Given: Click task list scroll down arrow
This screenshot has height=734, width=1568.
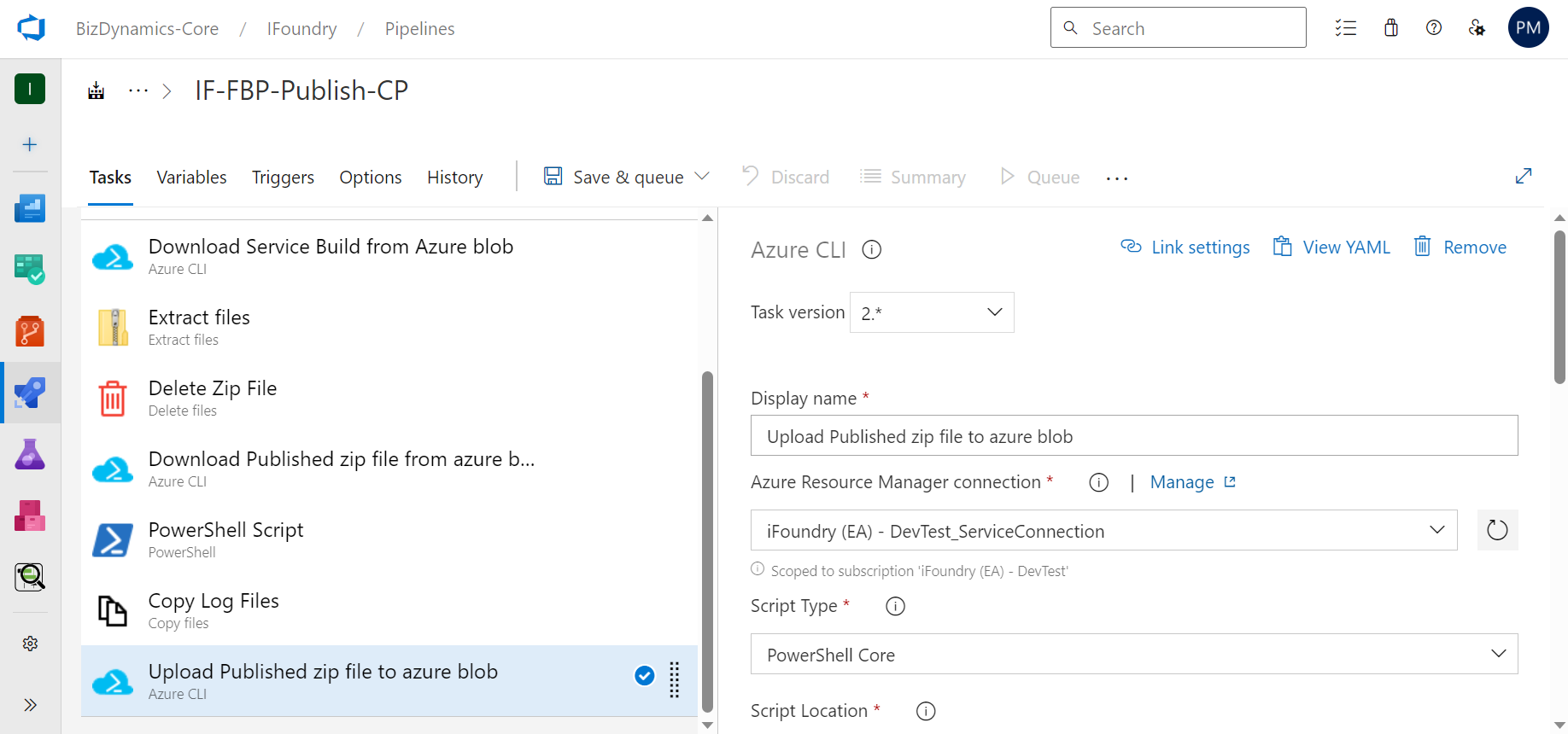Looking at the screenshot, I should point(707,725).
